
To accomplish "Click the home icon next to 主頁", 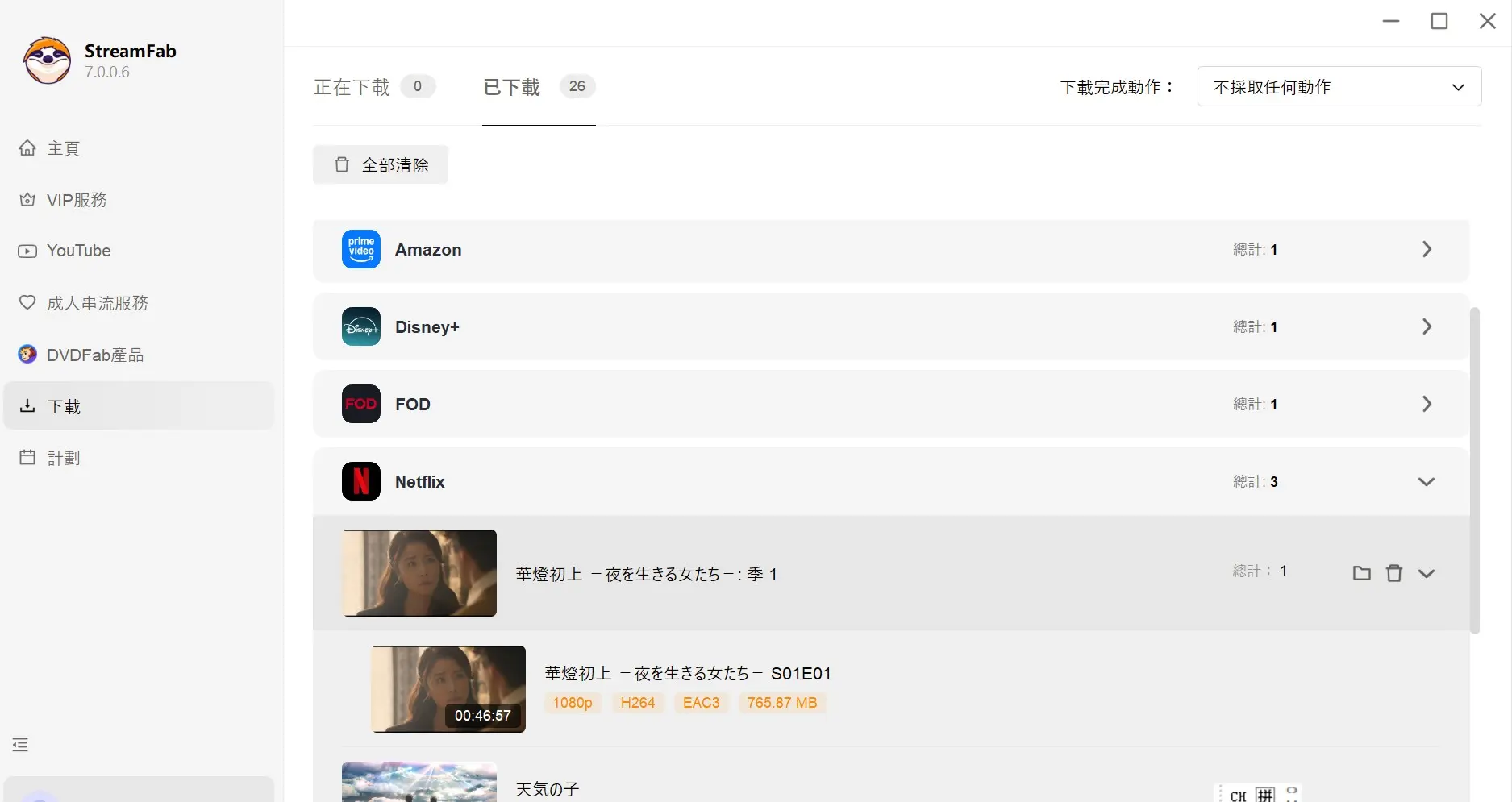I will click(27, 148).
